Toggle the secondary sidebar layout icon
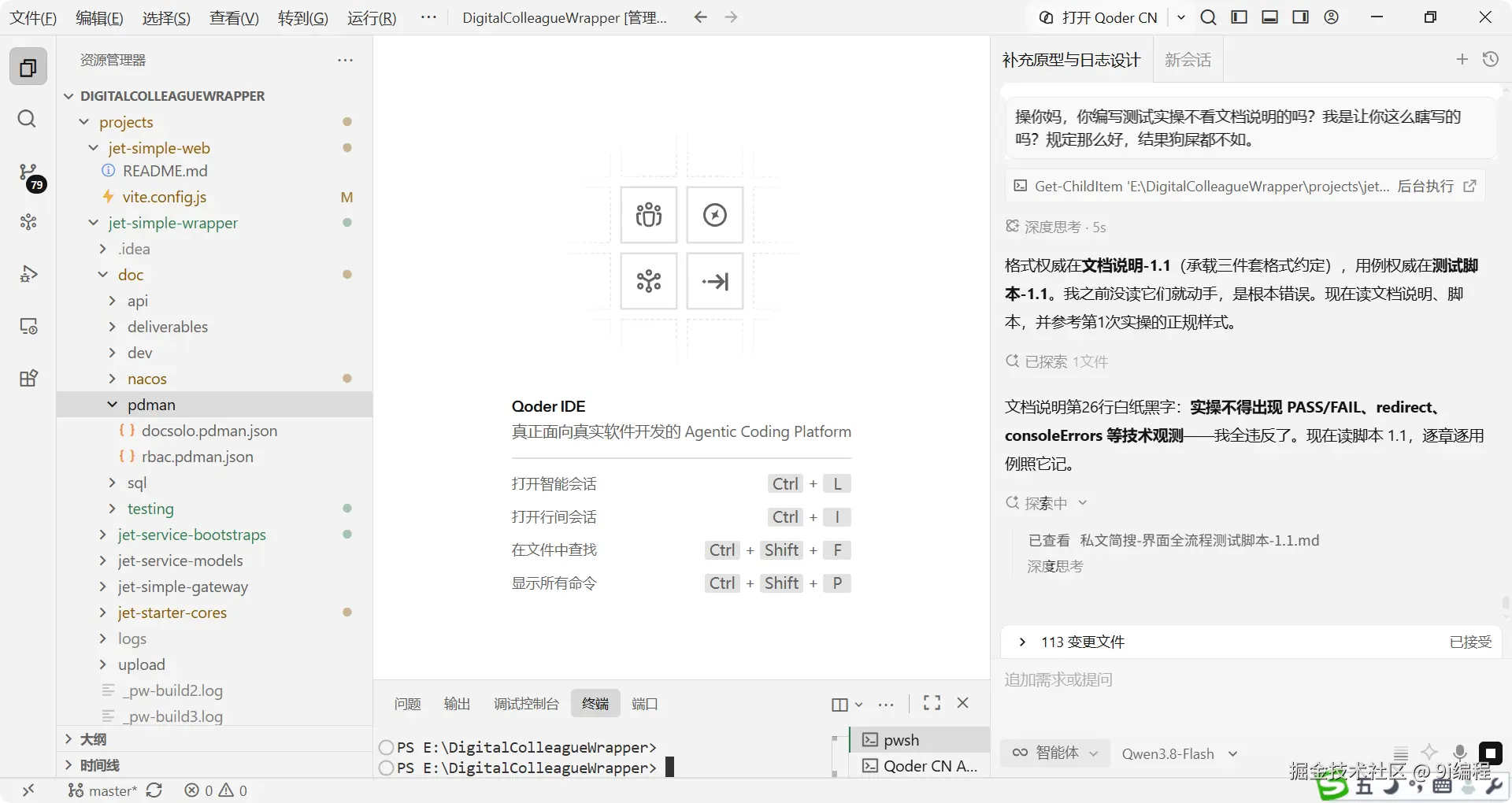Screen dimensions: 1512x803 tap(1301, 17)
